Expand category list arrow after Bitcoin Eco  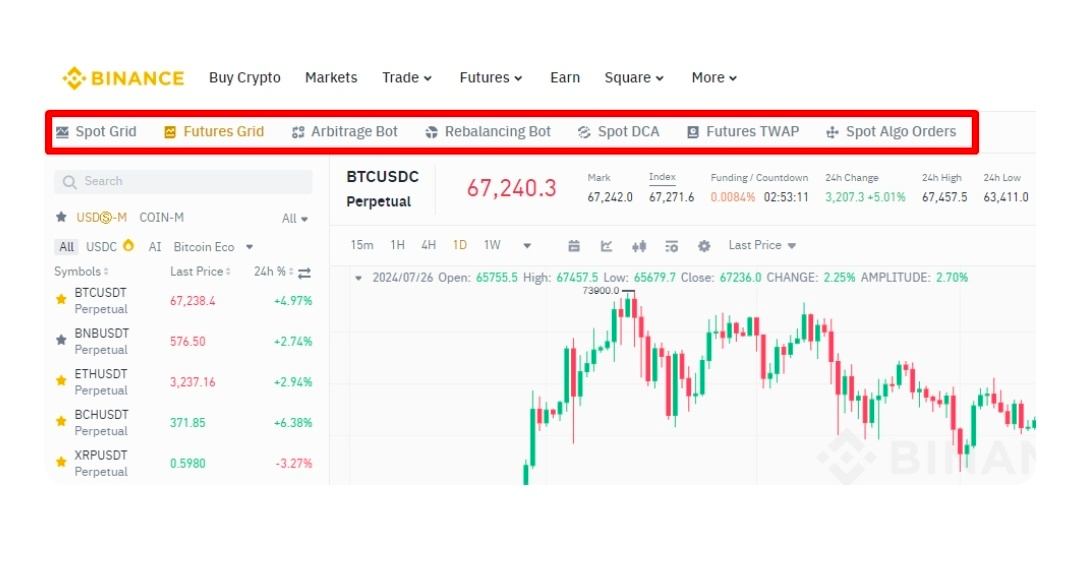coord(249,247)
